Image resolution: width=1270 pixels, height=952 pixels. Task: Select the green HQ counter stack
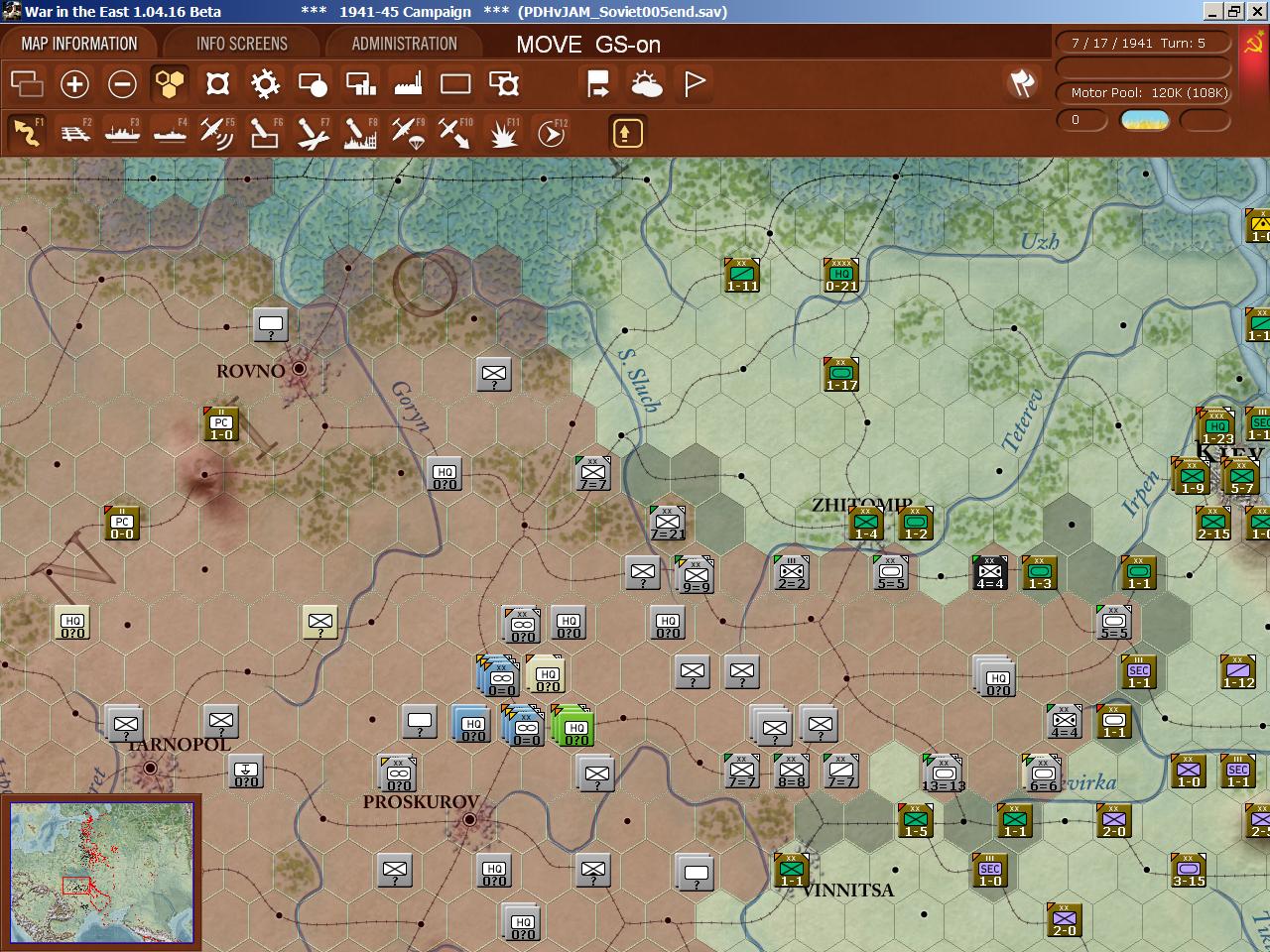pyautogui.click(x=573, y=726)
